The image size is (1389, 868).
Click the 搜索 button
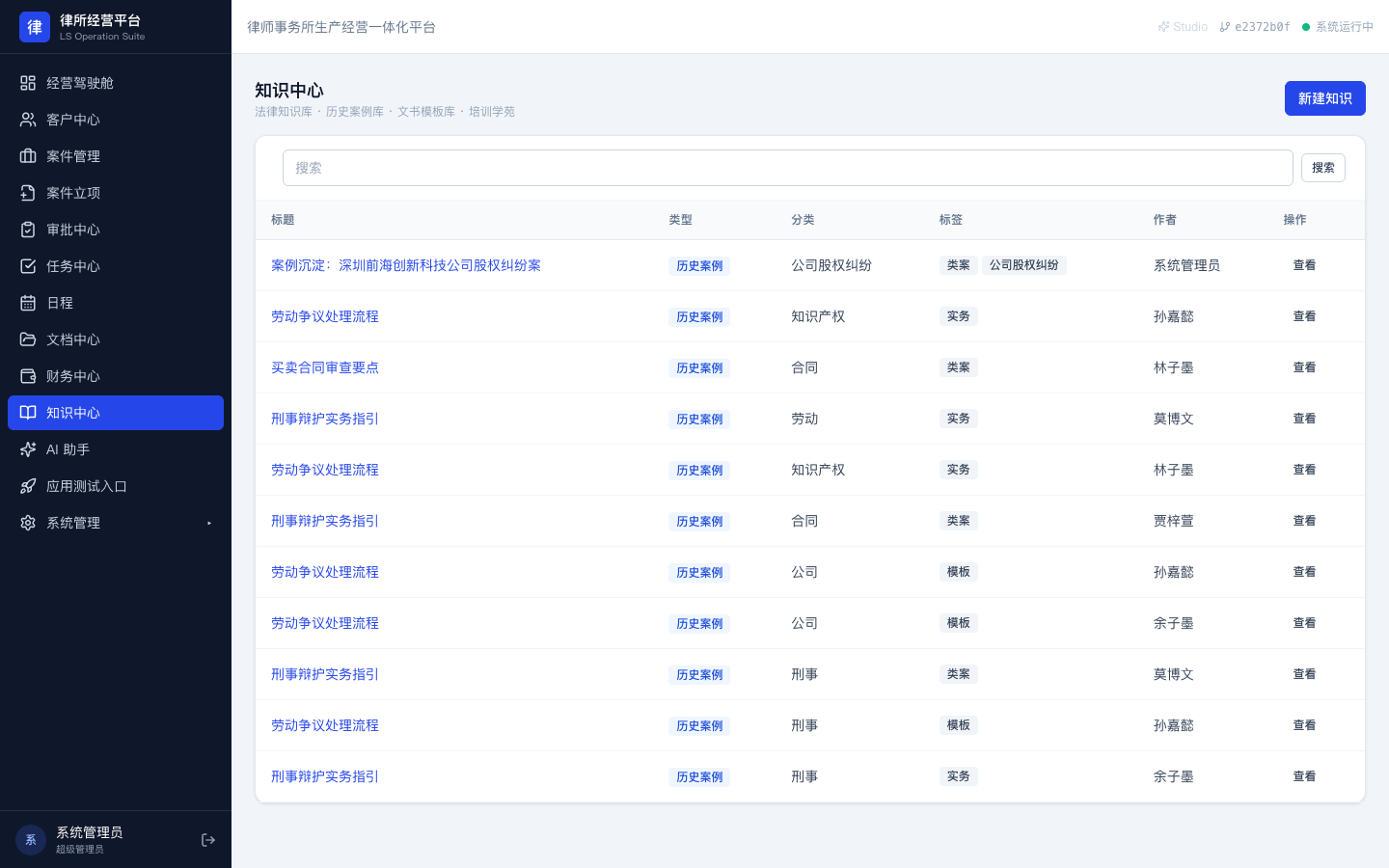(x=1323, y=168)
